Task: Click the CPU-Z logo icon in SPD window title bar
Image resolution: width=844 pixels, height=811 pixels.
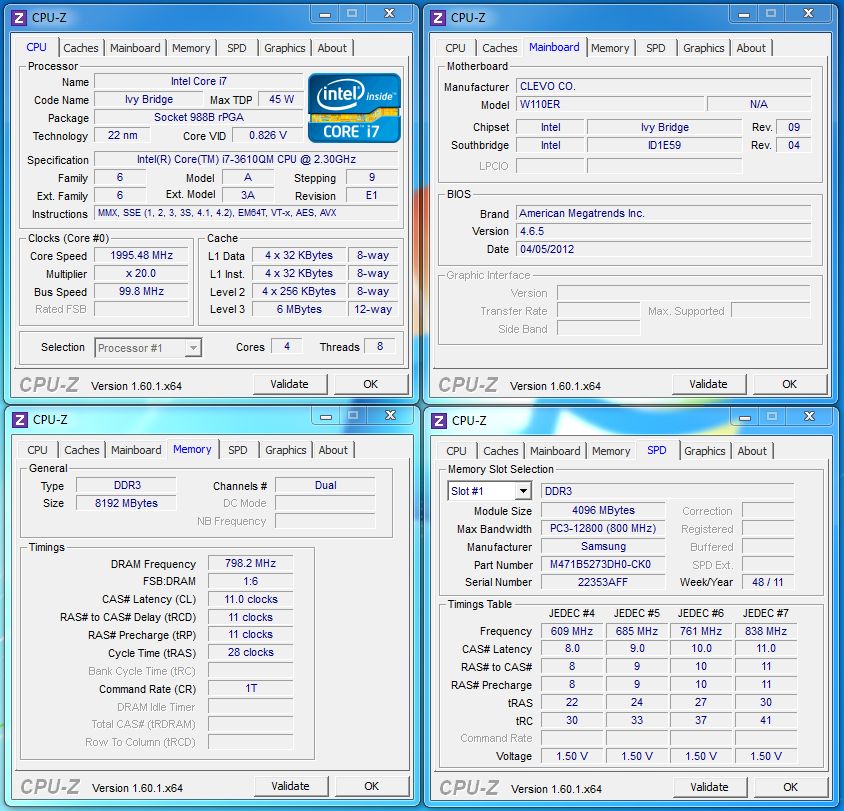Action: pyautogui.click(x=439, y=420)
